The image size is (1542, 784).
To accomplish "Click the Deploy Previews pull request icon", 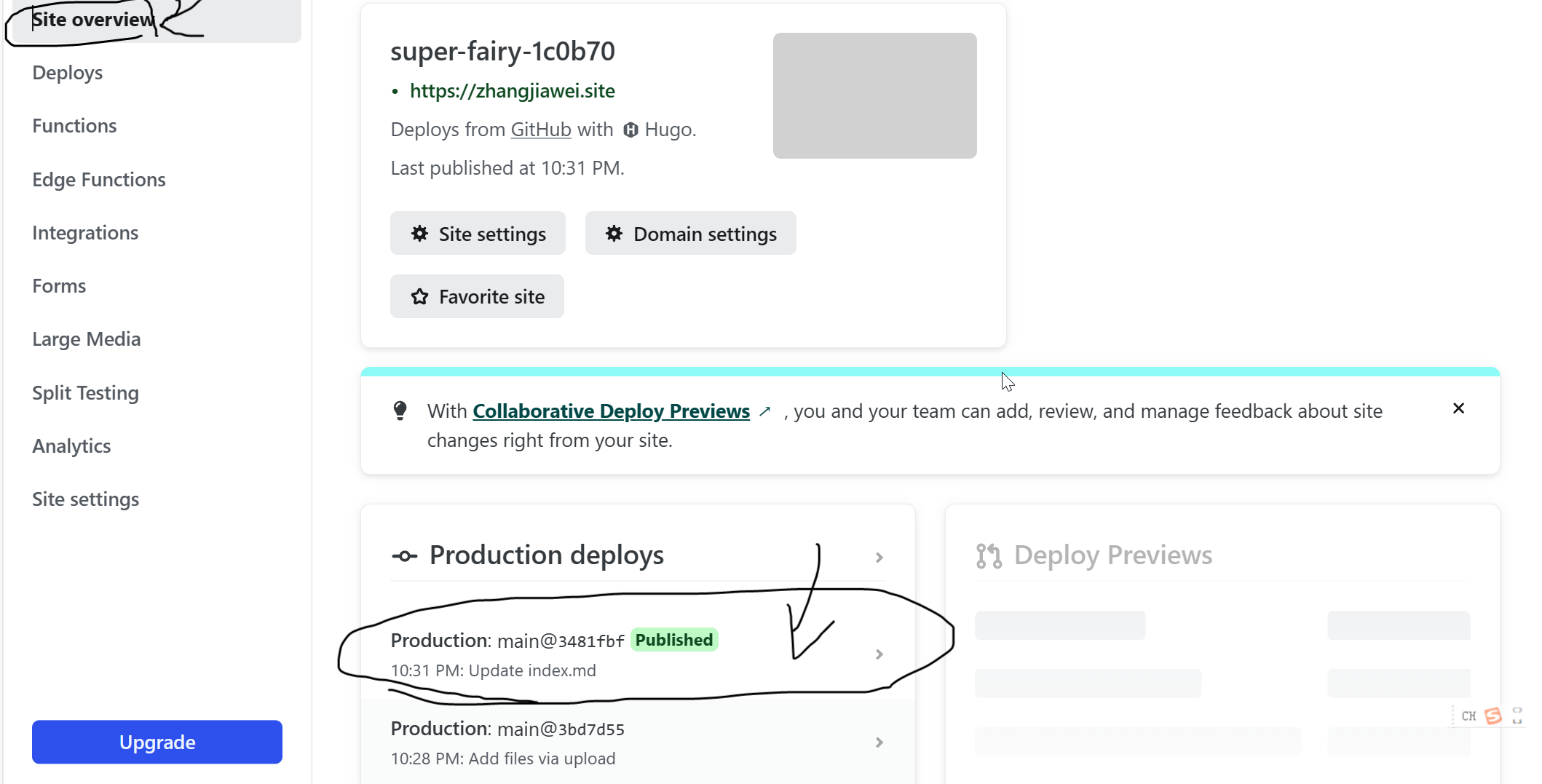I will (x=989, y=555).
